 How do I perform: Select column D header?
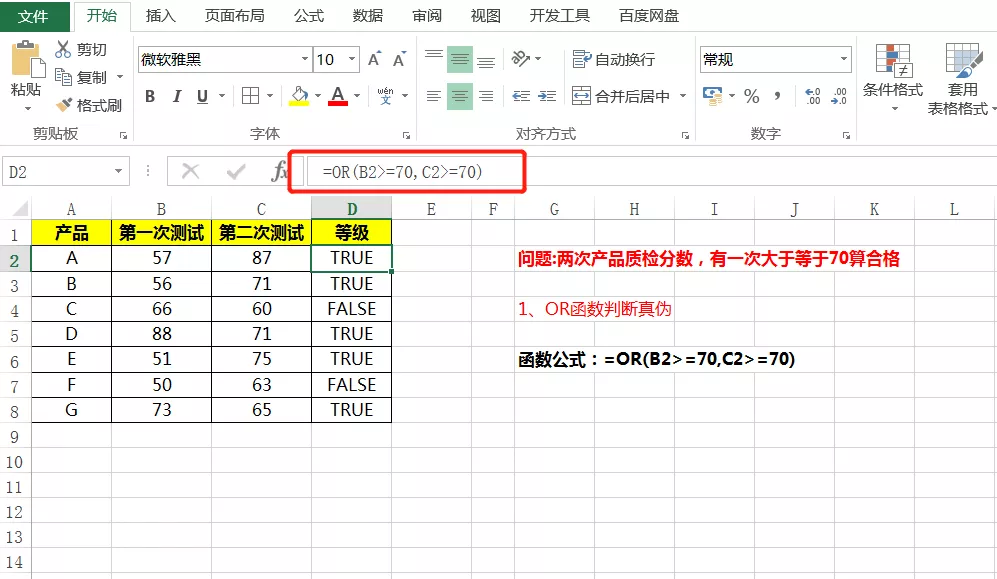[x=352, y=209]
